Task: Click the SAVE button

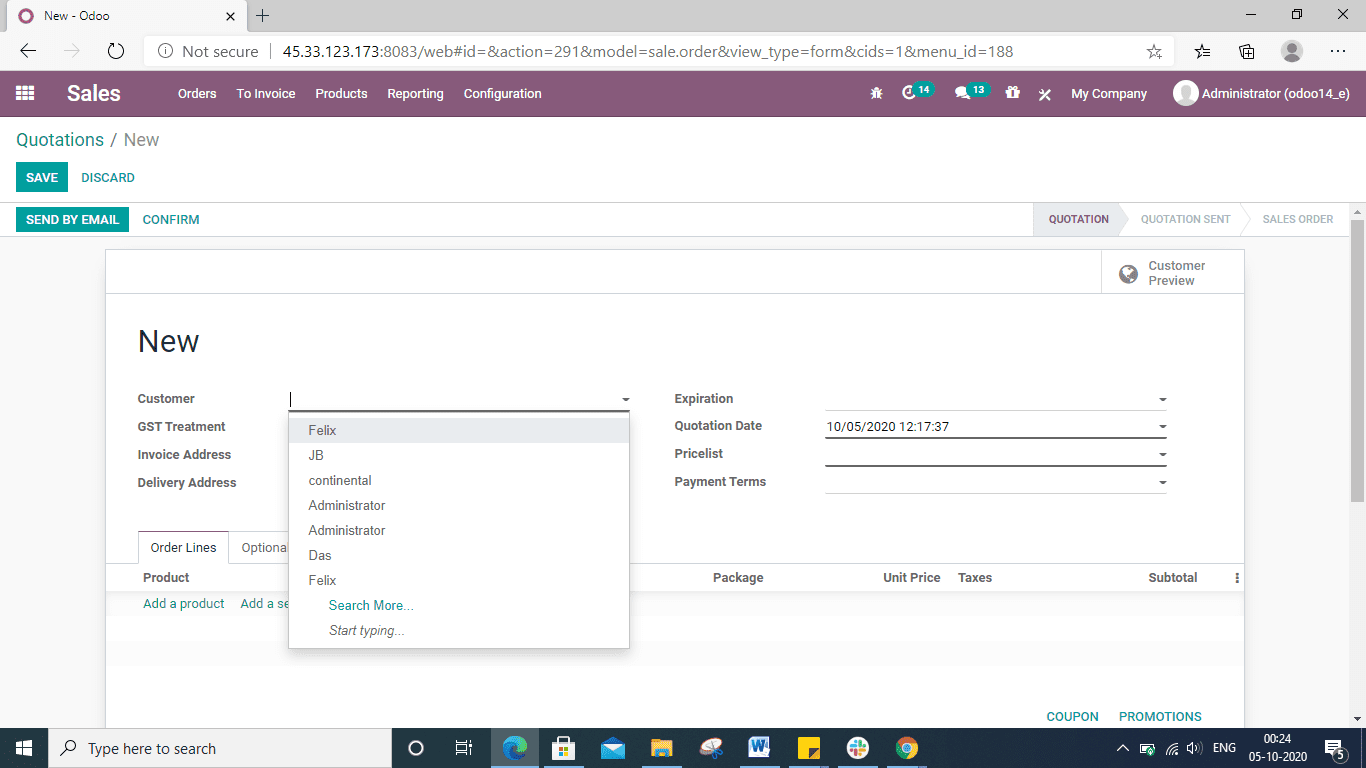Action: click(x=41, y=177)
